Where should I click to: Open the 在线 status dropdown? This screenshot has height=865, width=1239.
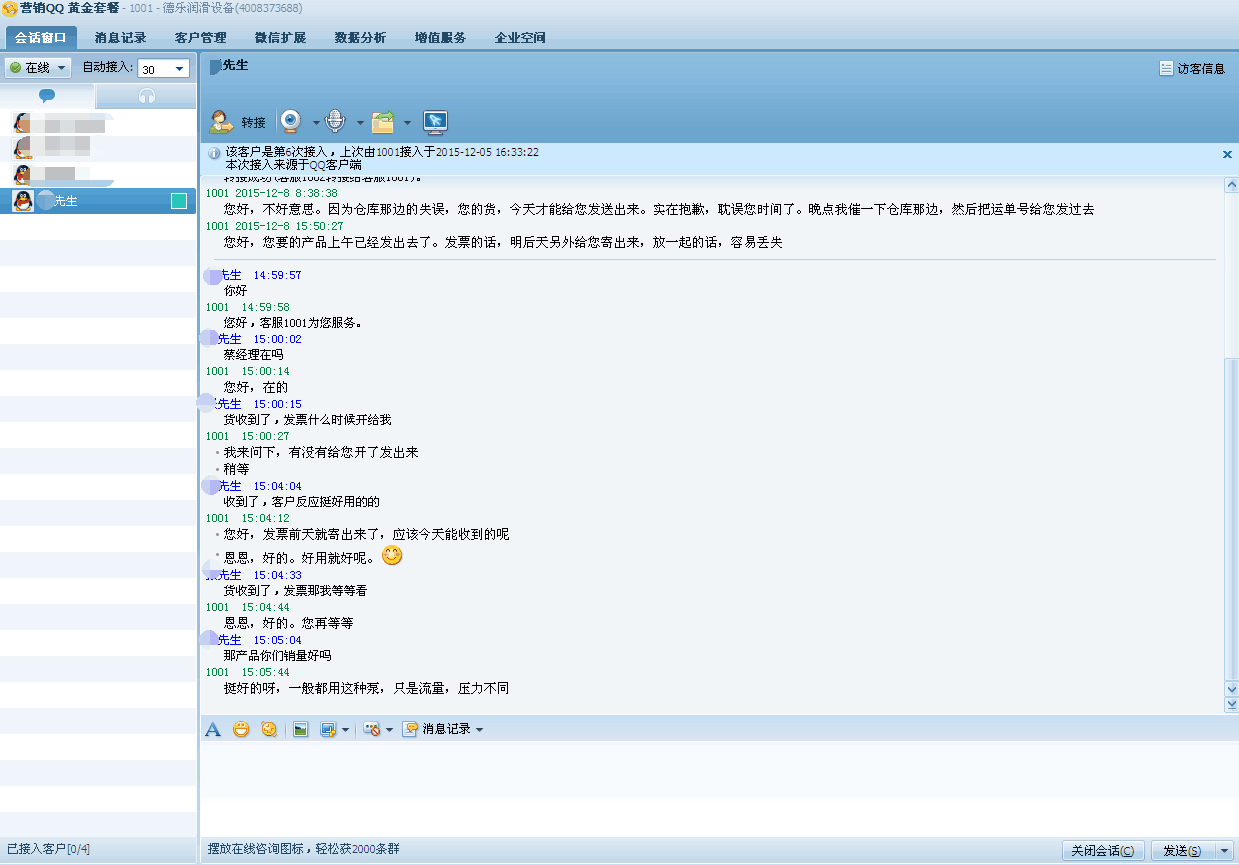coord(39,68)
